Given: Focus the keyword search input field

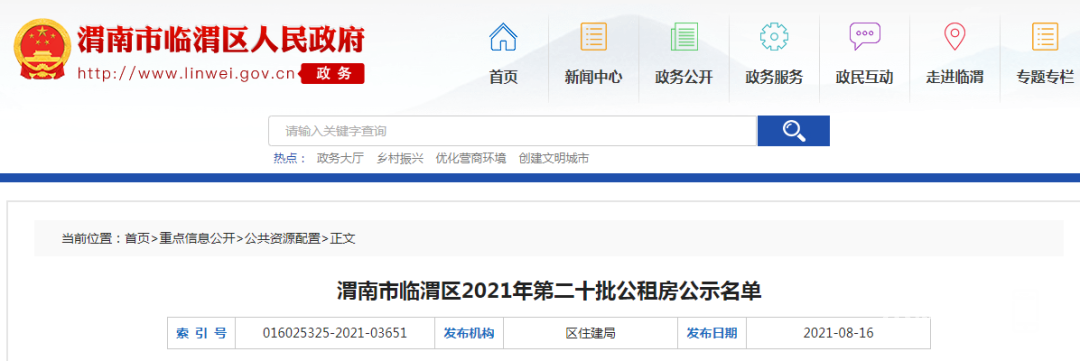Looking at the screenshot, I should (x=512, y=131).
